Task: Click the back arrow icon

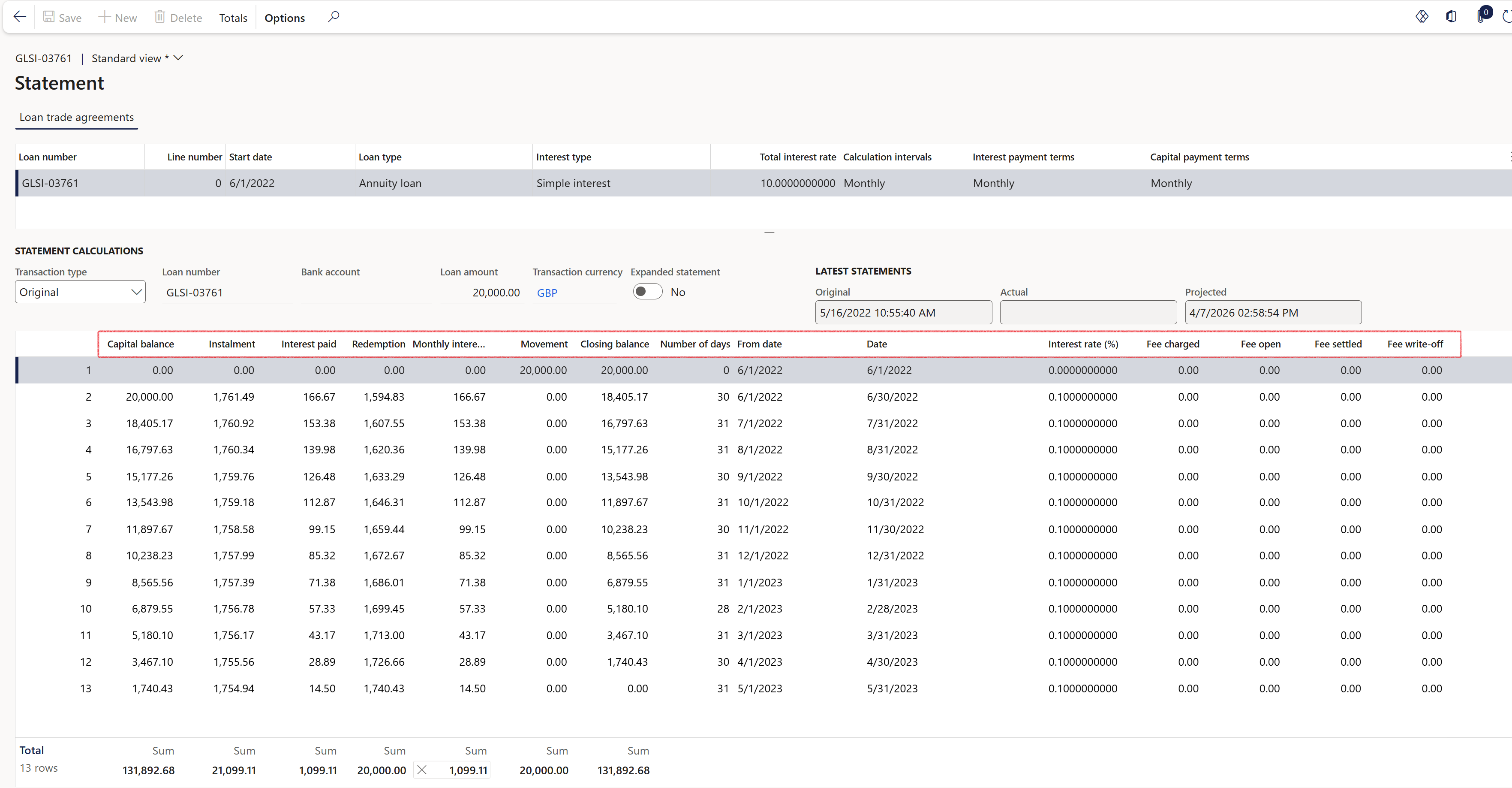Action: 20,17
